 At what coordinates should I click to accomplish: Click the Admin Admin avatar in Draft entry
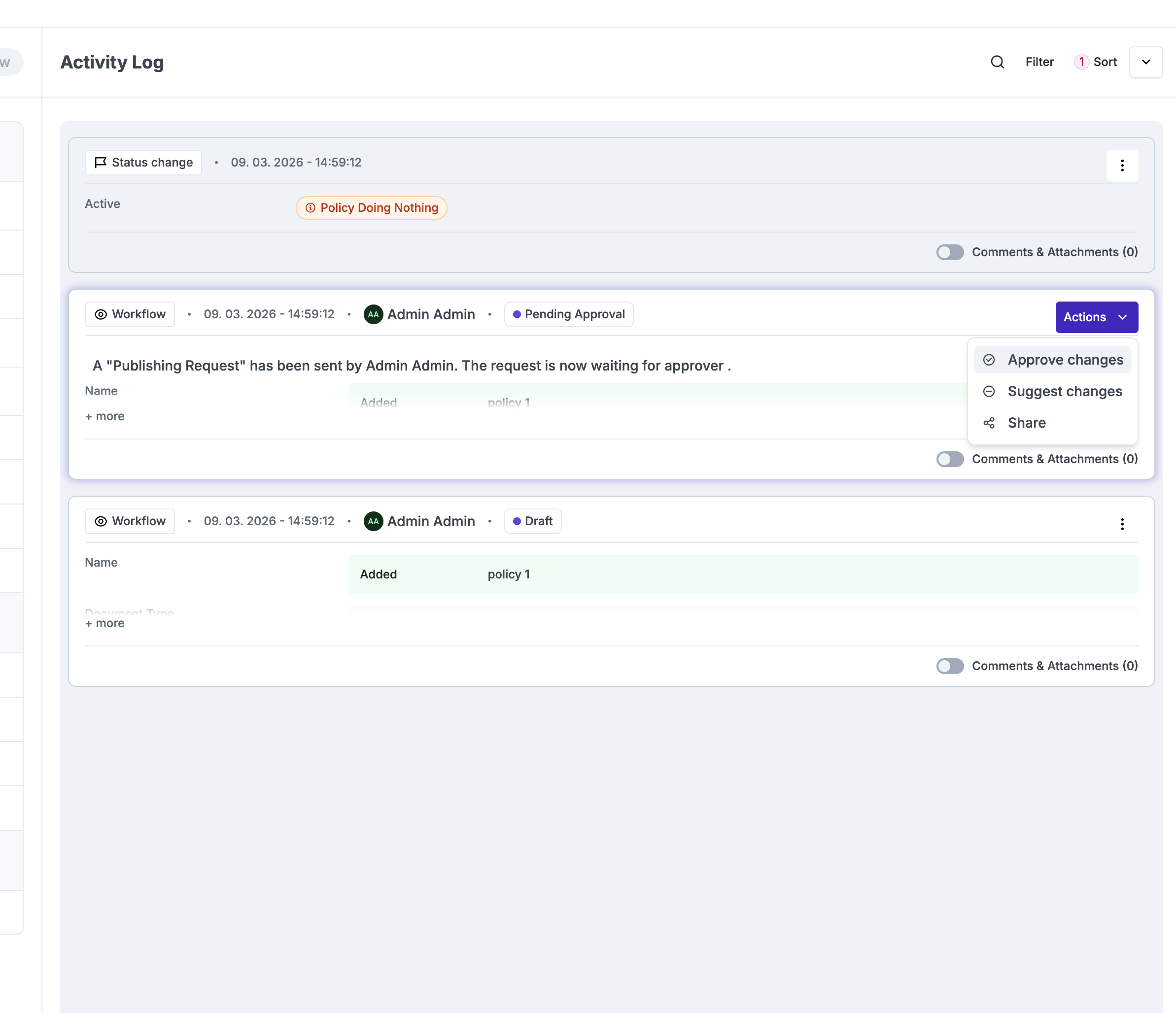coord(373,521)
